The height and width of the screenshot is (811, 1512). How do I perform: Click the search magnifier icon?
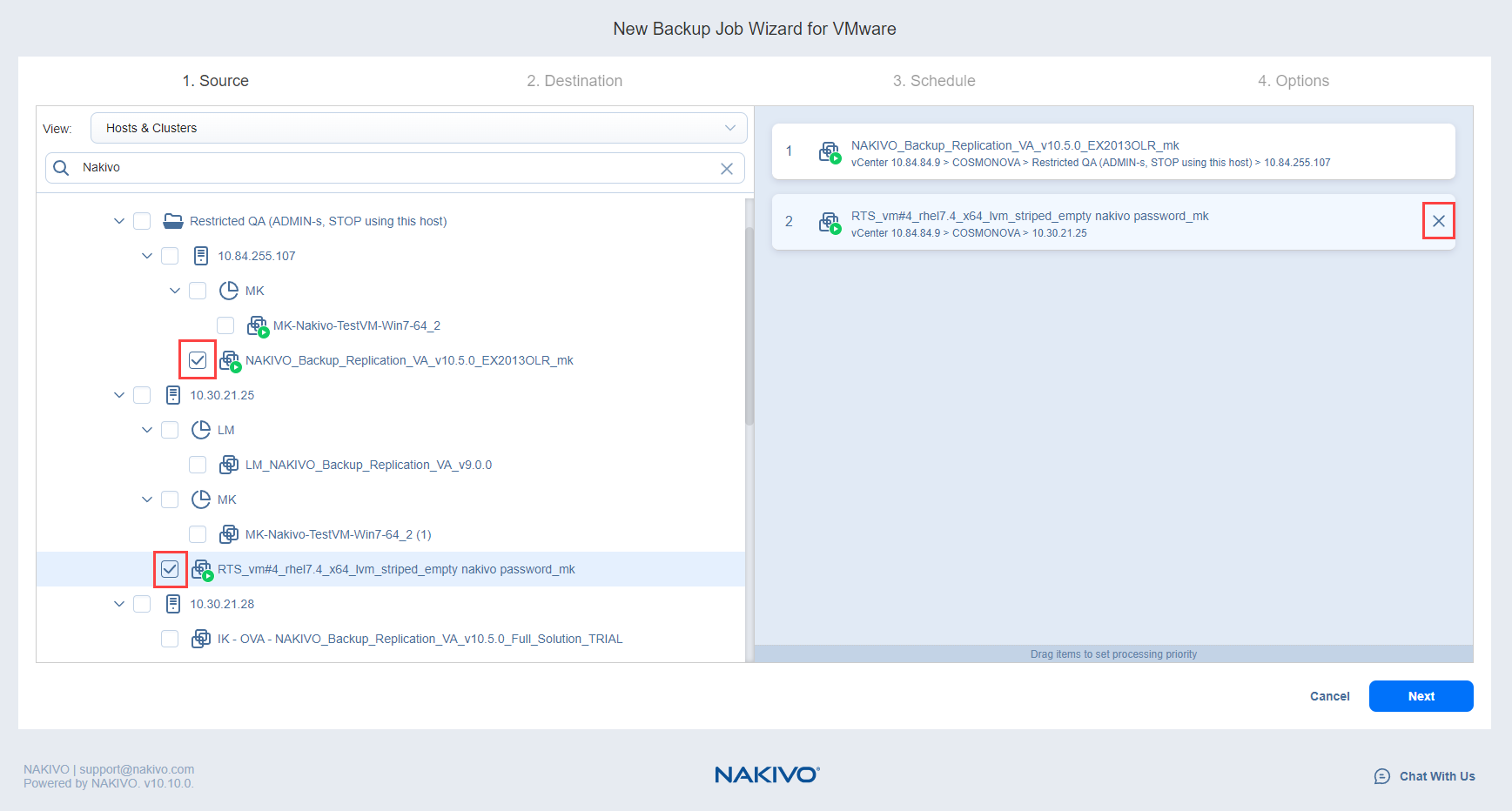(61, 168)
